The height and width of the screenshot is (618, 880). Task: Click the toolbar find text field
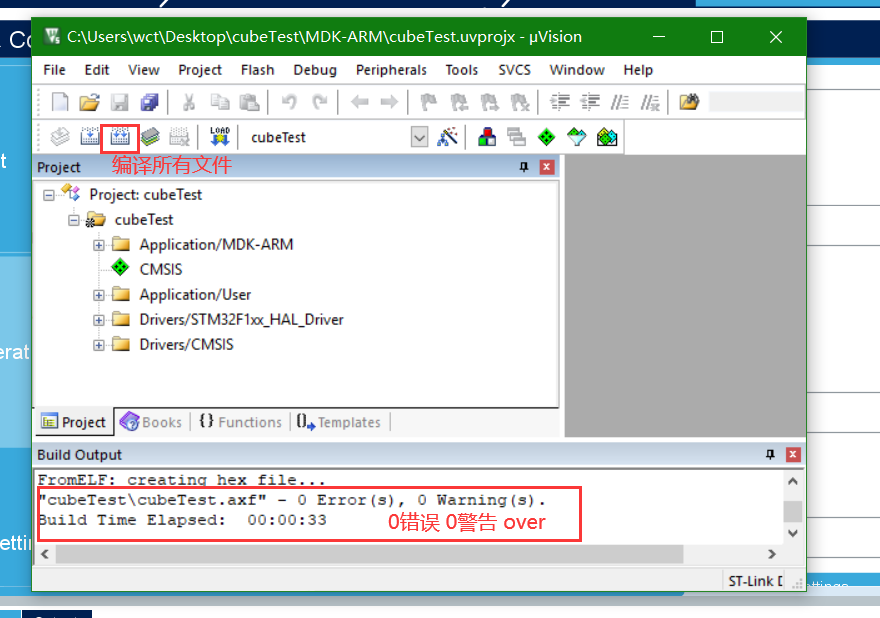point(755,102)
